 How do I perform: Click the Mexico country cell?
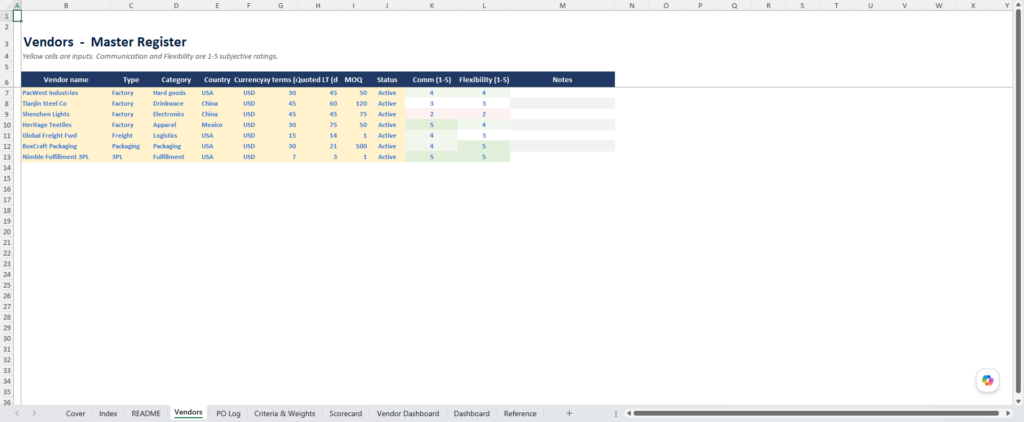coord(217,125)
